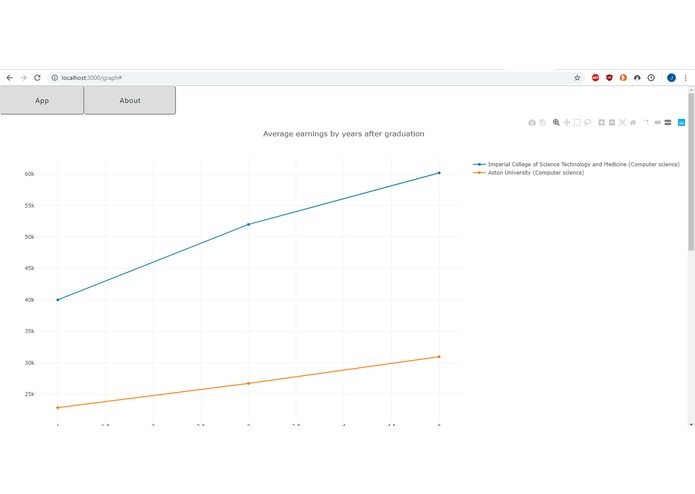Open the red shield extension

pyautogui.click(x=609, y=78)
